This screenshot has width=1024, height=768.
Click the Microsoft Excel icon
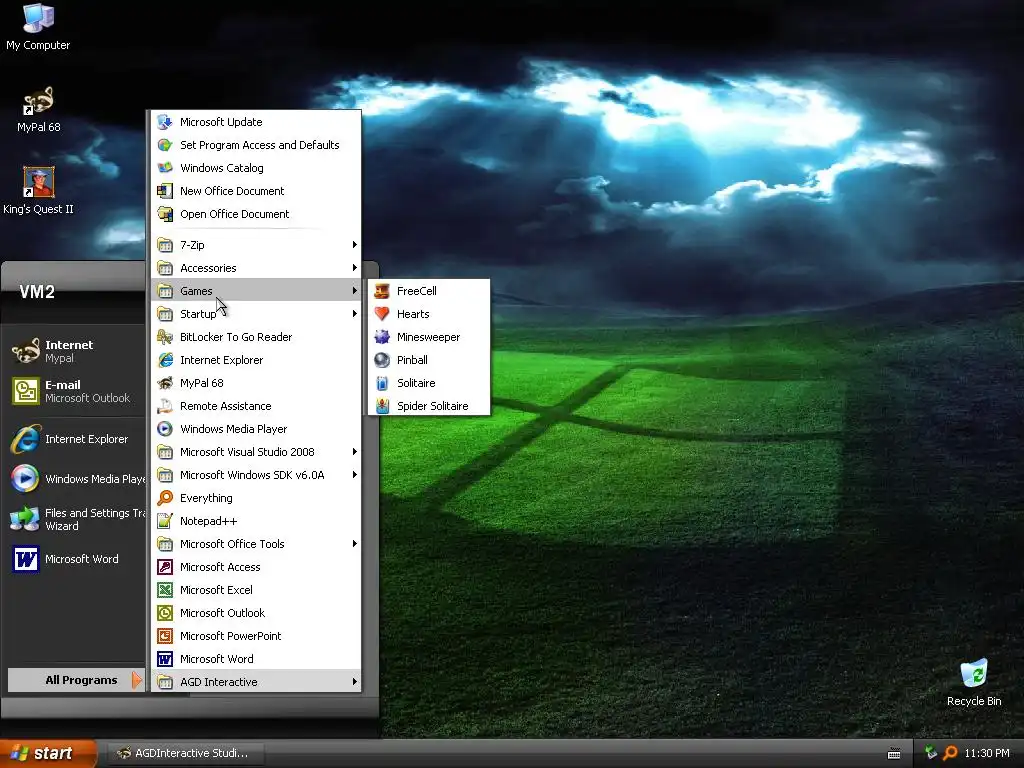pos(165,590)
